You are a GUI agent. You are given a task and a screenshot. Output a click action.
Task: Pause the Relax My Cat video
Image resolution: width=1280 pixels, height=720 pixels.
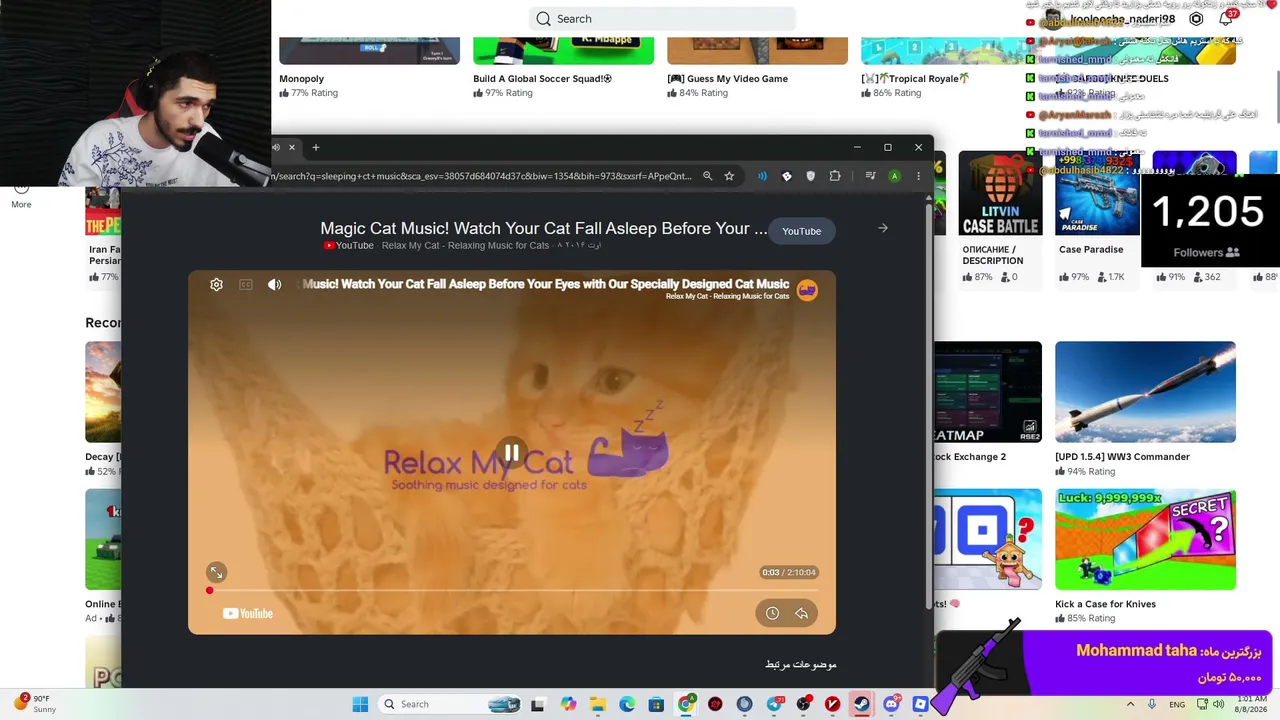click(x=511, y=453)
